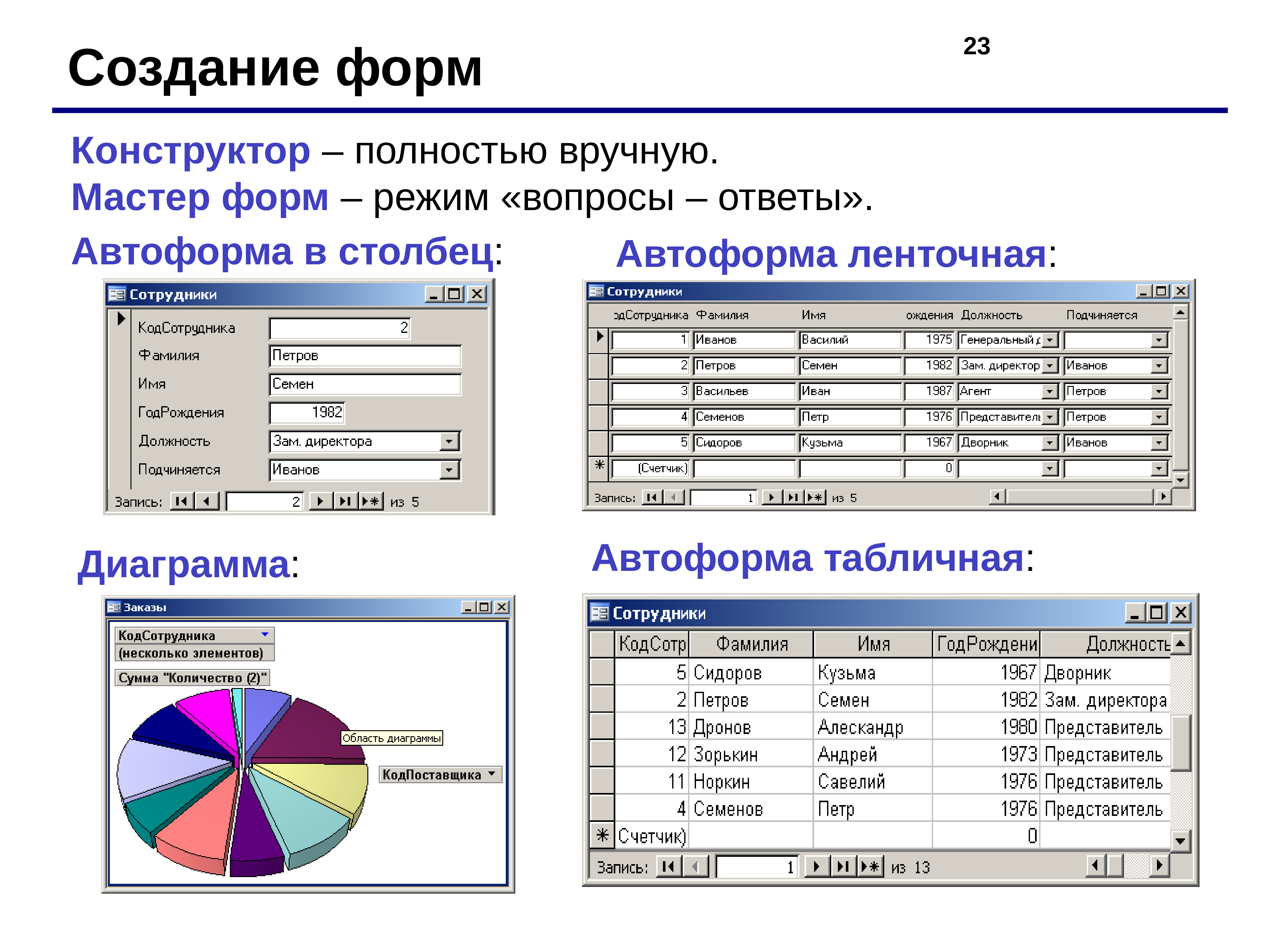Go to next record in column form
Viewport: 1270px width, 952px height.
click(x=321, y=501)
